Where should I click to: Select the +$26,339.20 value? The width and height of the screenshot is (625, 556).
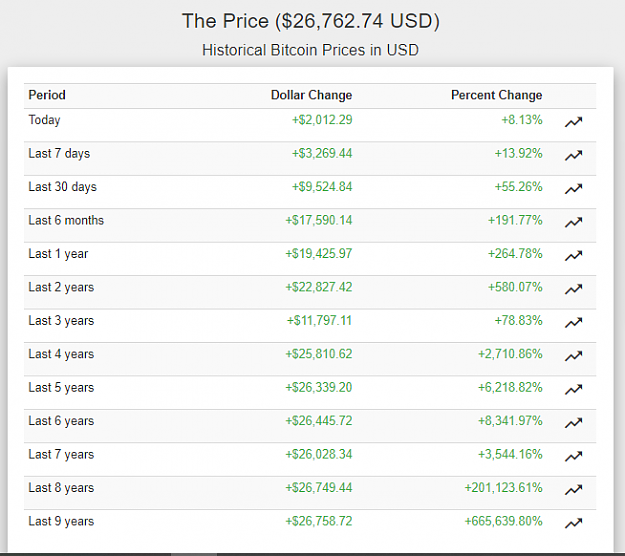(319, 388)
